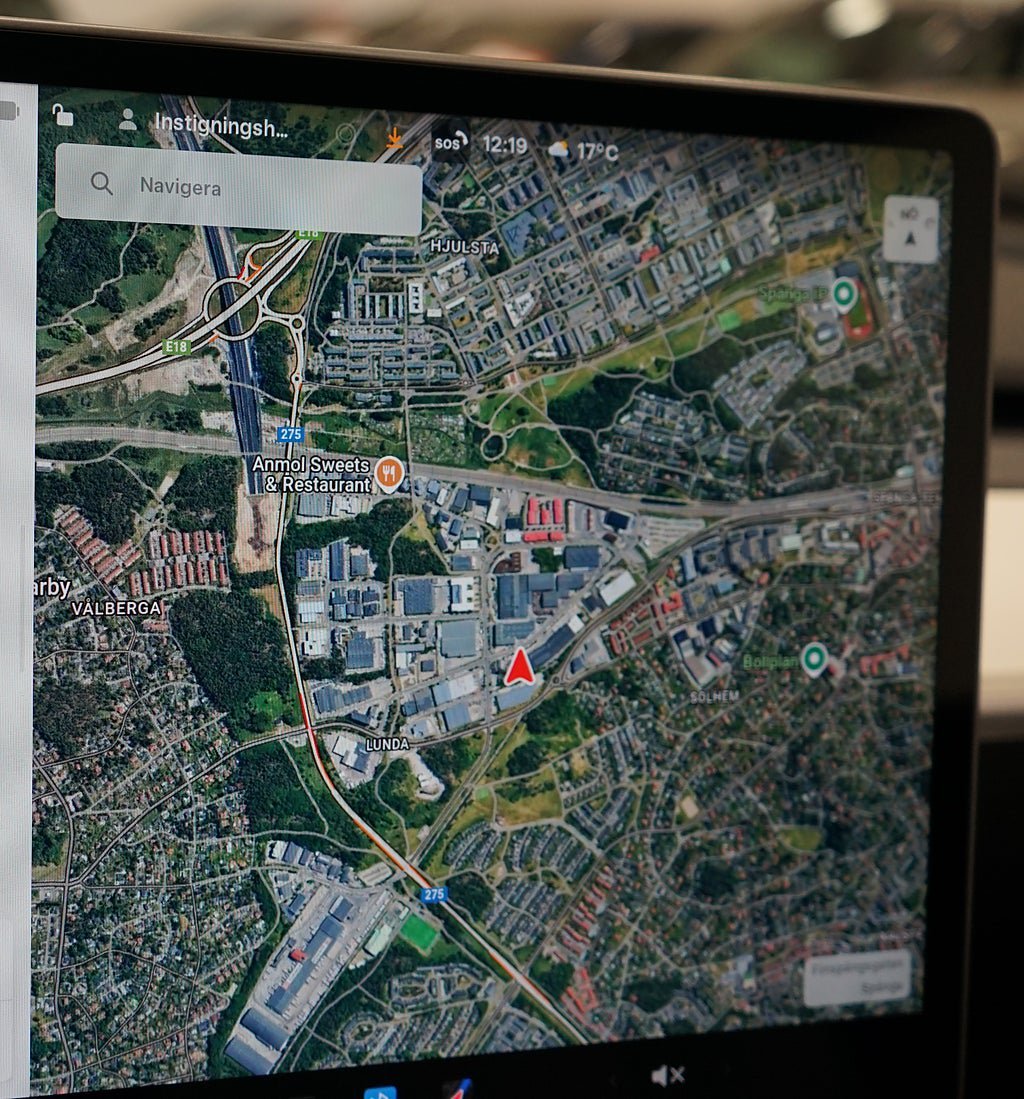Unmute audio with the speaker icon
This screenshot has width=1024, height=1099.
(x=667, y=1076)
